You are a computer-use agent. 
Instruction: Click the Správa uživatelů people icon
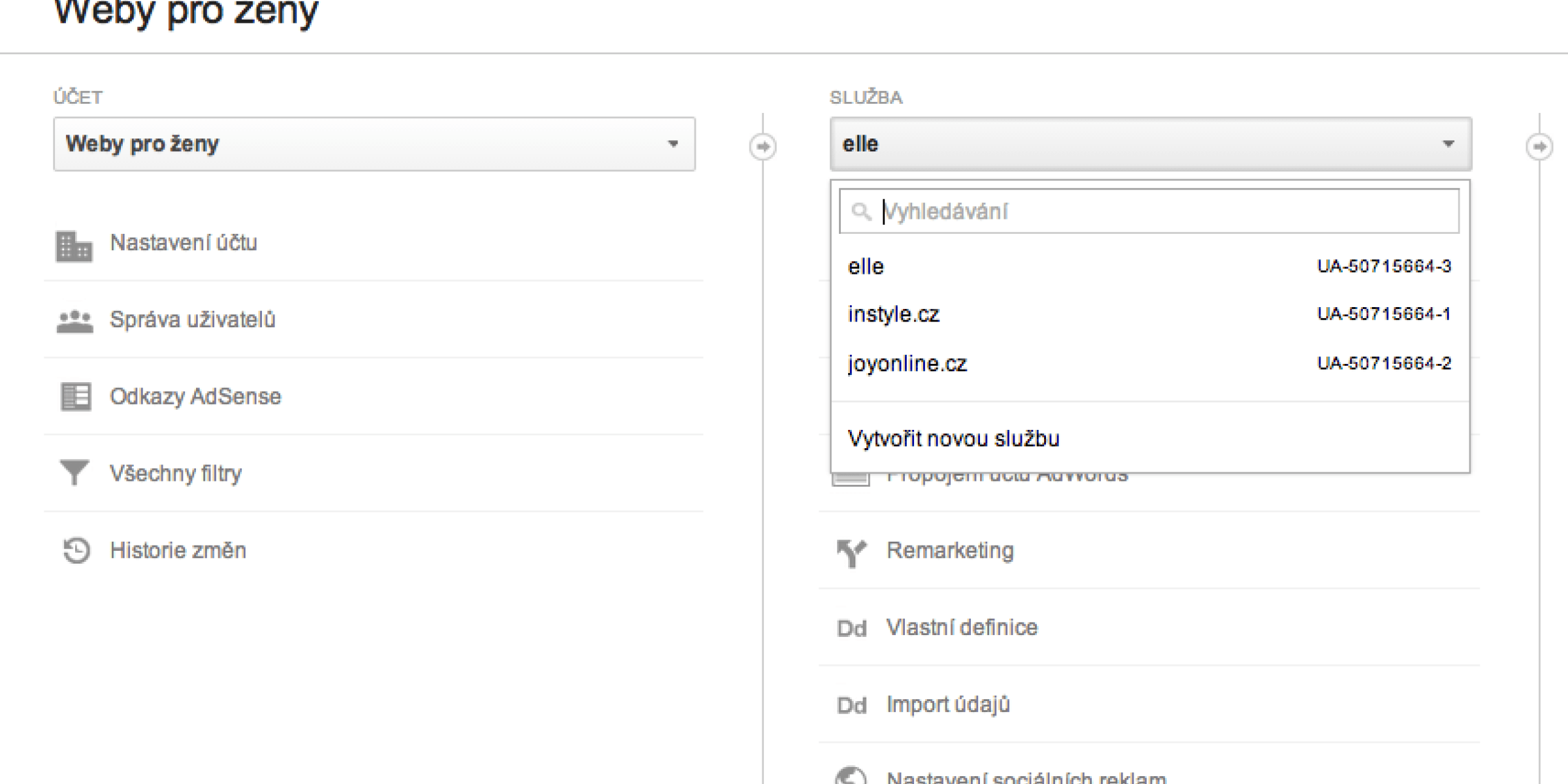[x=74, y=321]
